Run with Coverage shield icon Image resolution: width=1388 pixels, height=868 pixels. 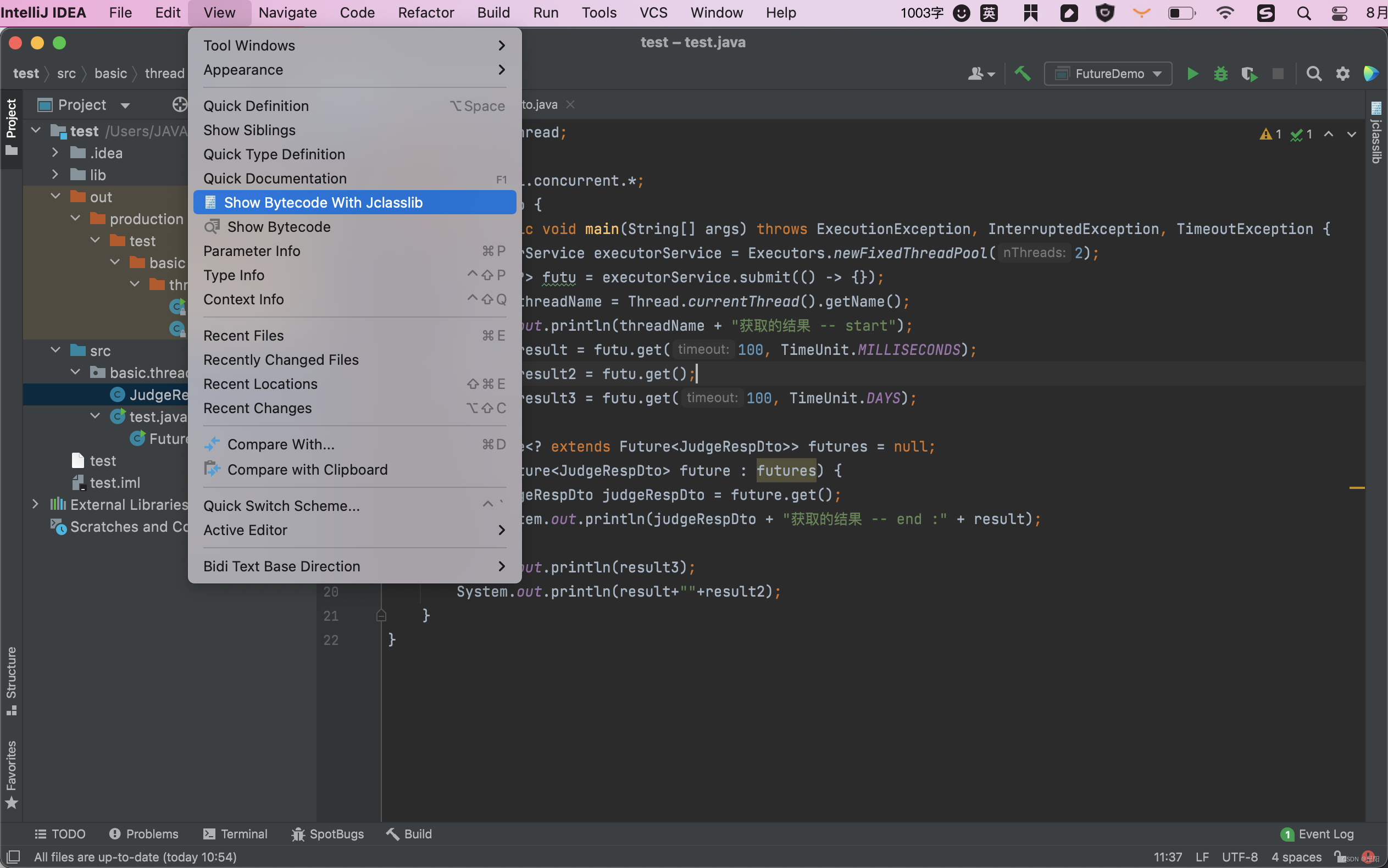(1248, 74)
